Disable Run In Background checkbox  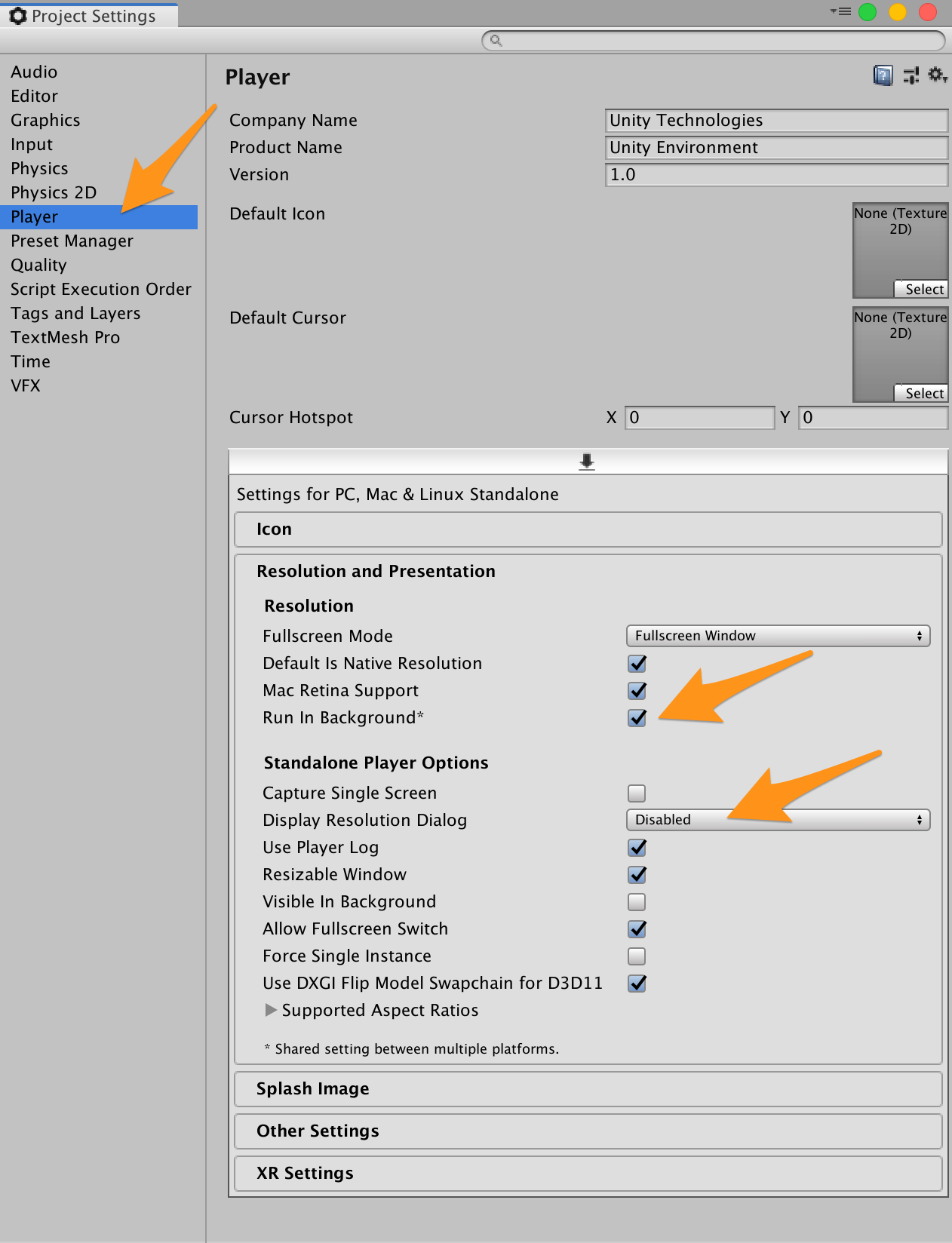point(637,718)
